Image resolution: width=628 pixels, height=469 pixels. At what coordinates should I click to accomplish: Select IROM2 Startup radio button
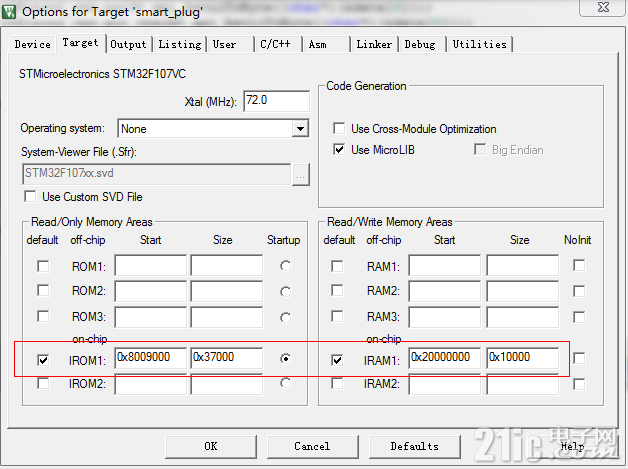[285, 383]
